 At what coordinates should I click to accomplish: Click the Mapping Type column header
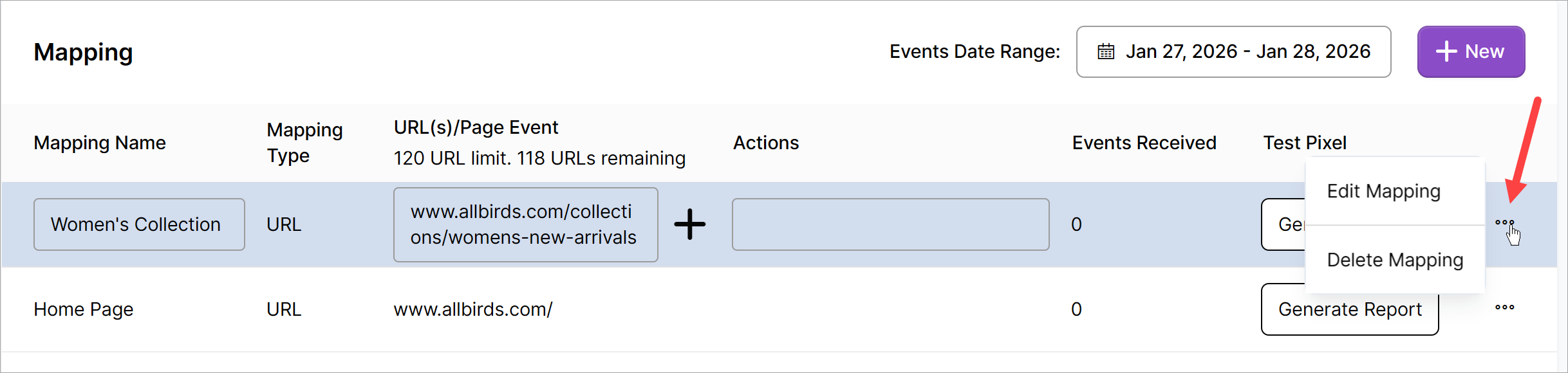click(x=304, y=143)
